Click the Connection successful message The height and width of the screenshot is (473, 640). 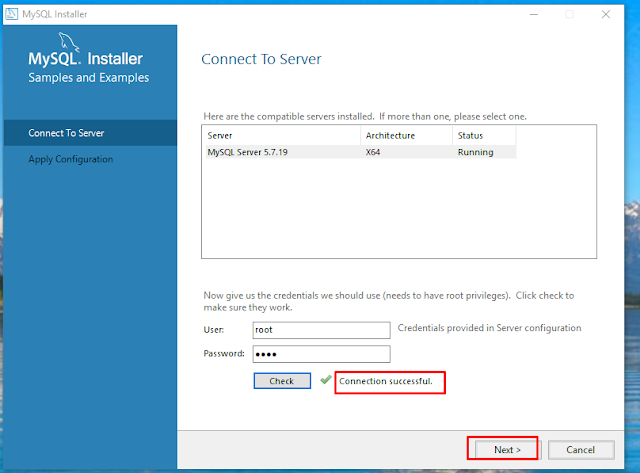385,381
